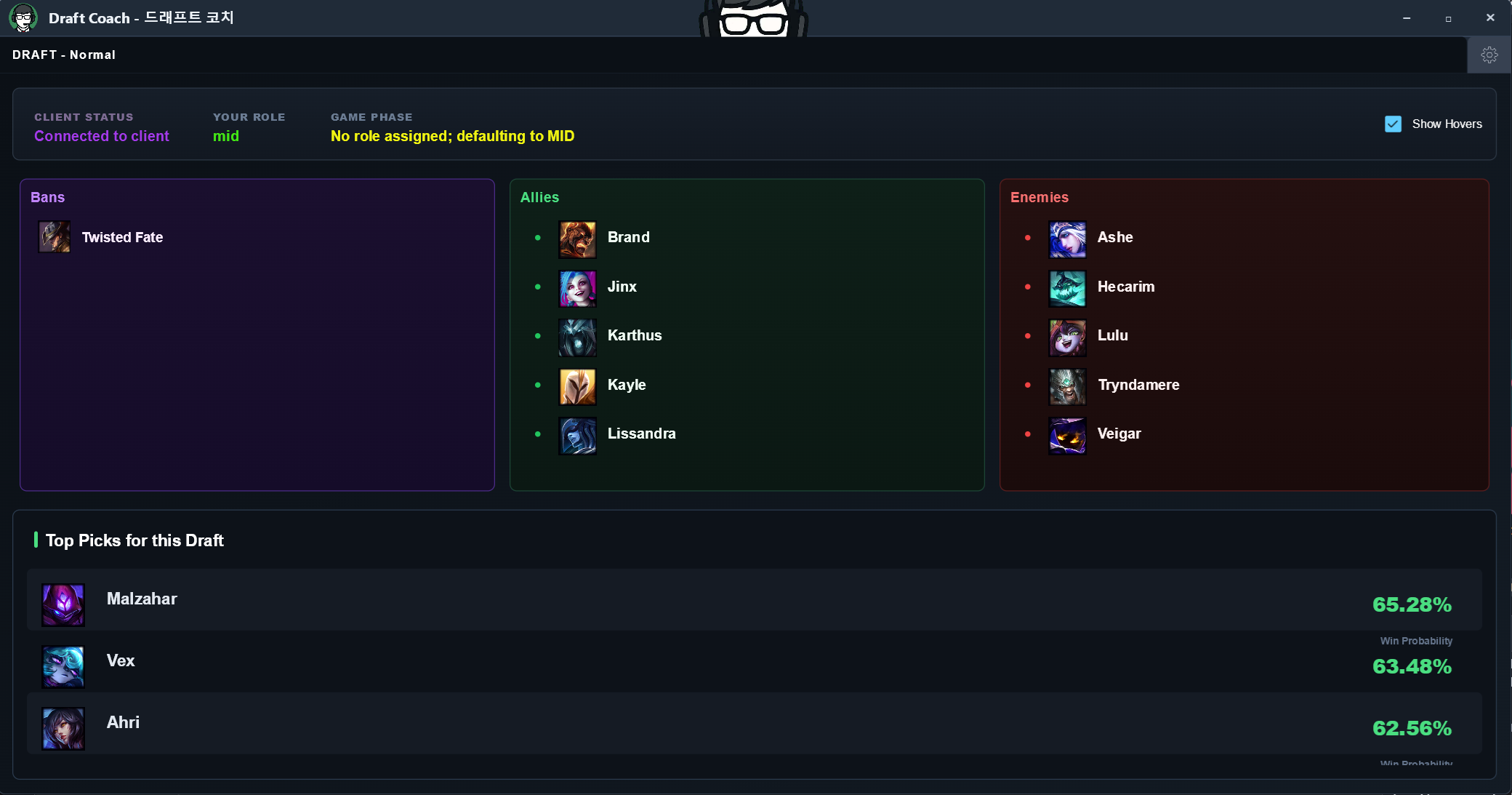The height and width of the screenshot is (795, 1512).
Task: Click the Tryndamere enemy icon
Action: click(x=1067, y=386)
